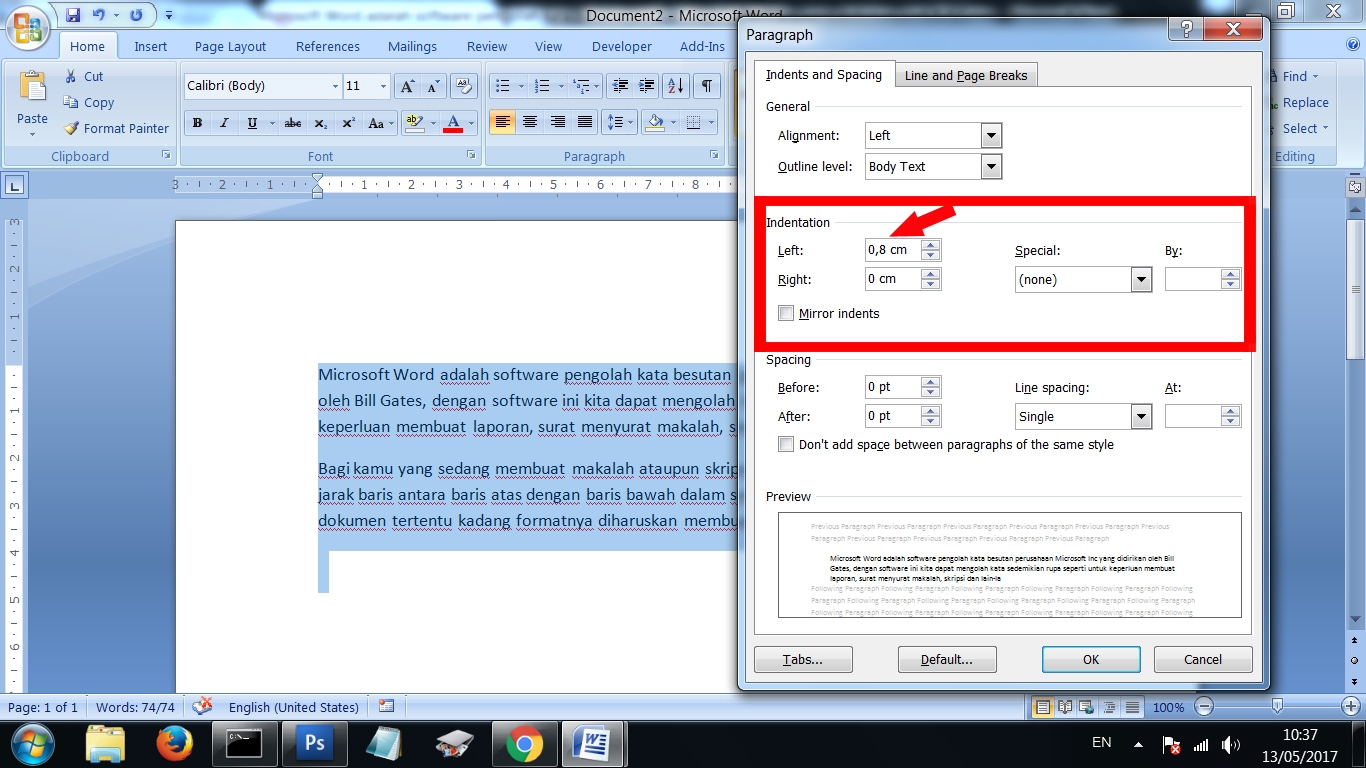Click the OK button in Paragraph dialog
The image size is (1366, 768).
(x=1091, y=659)
